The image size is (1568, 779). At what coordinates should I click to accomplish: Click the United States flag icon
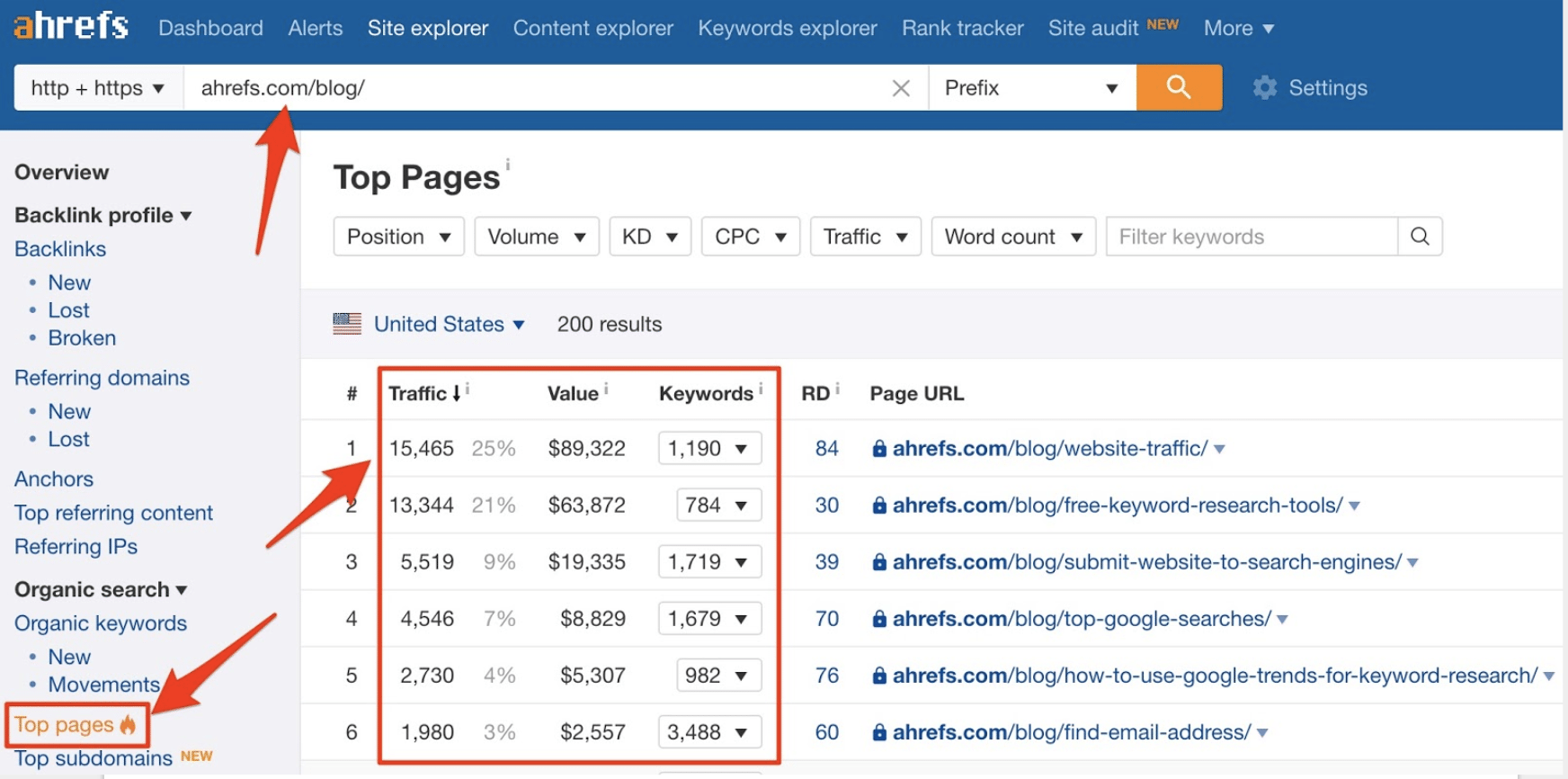pyautogui.click(x=347, y=324)
